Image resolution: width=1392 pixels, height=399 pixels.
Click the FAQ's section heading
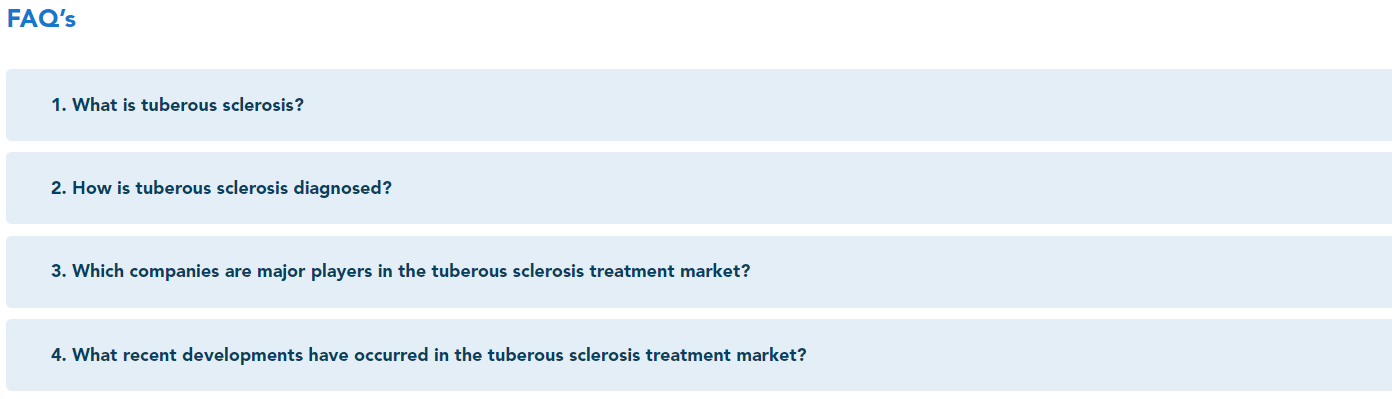coord(41,19)
